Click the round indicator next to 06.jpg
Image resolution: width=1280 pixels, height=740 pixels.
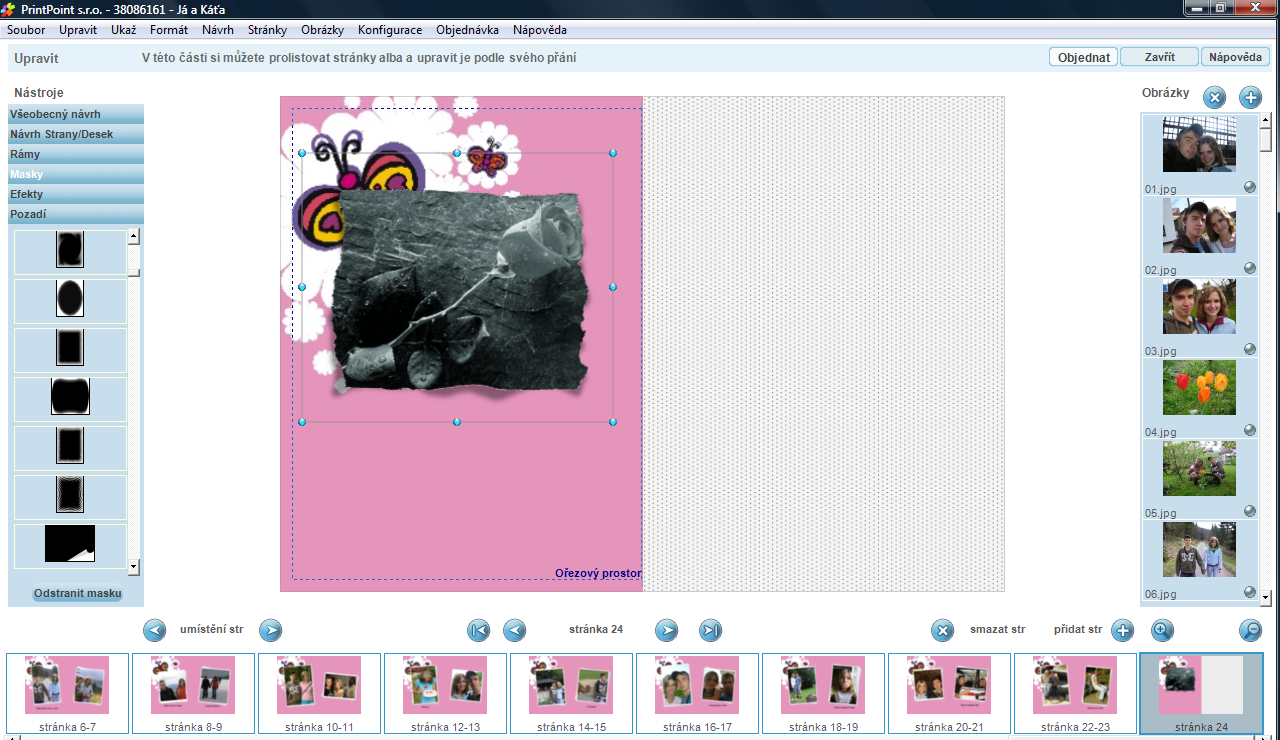pos(1250,592)
